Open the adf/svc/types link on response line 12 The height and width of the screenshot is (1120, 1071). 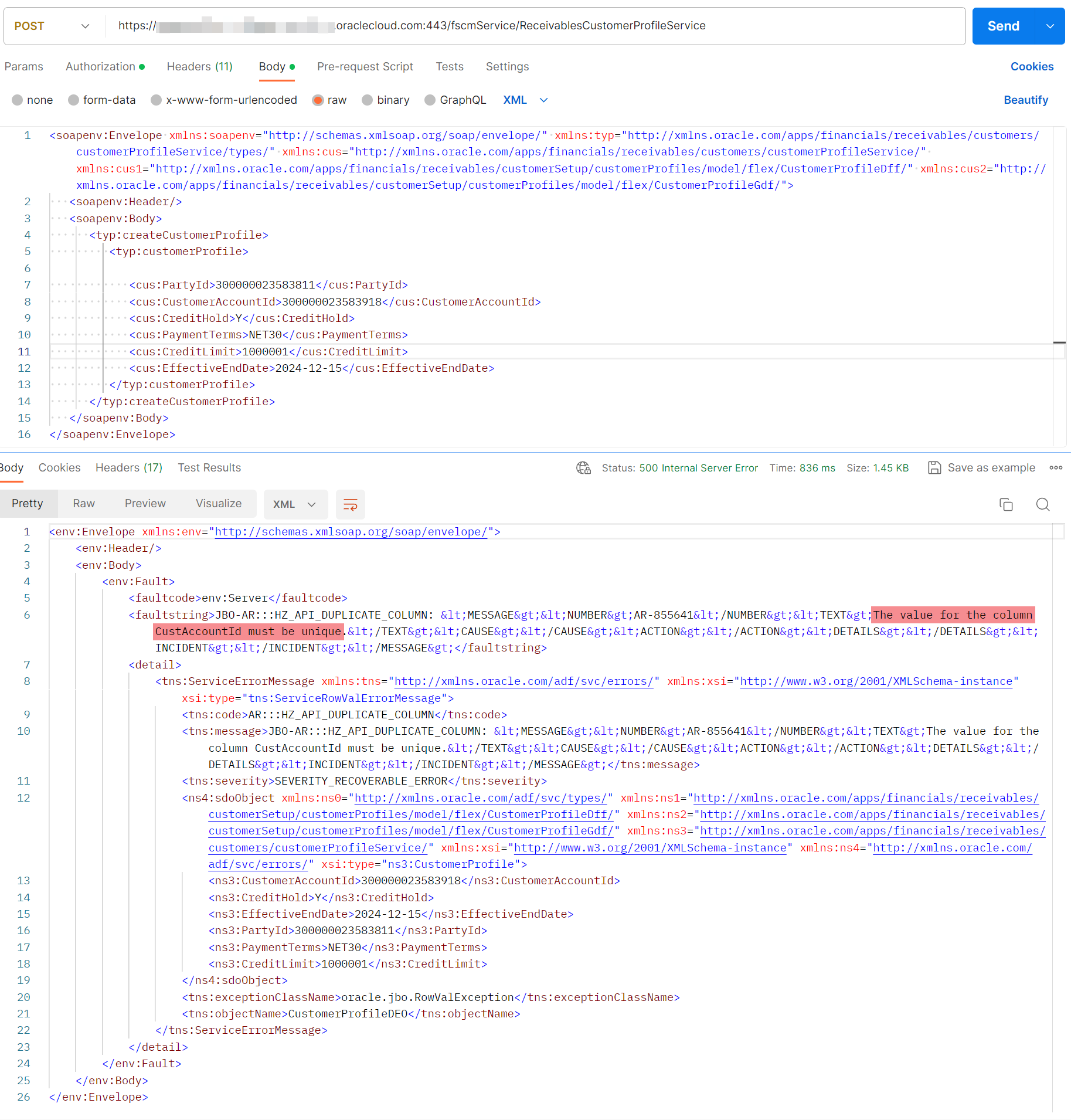pos(480,798)
